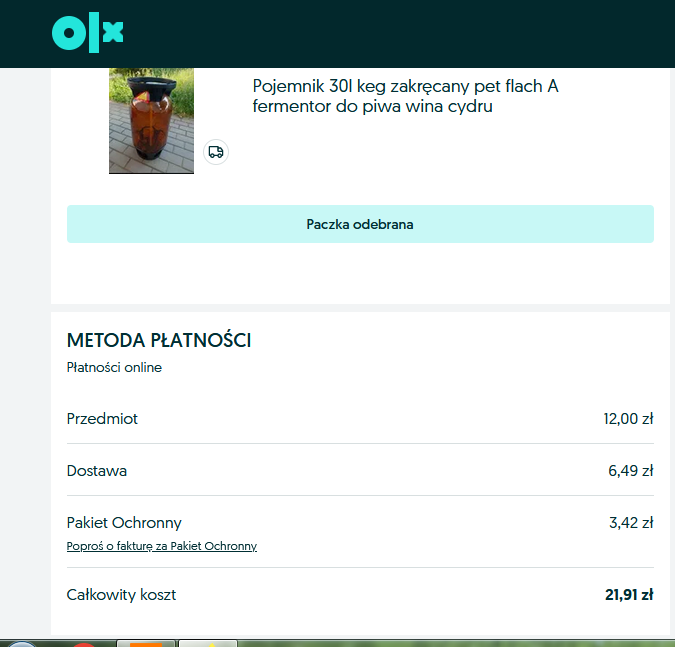Switch to the yellow-icon taskbar window
This screenshot has height=647, width=675.
click(x=208, y=644)
